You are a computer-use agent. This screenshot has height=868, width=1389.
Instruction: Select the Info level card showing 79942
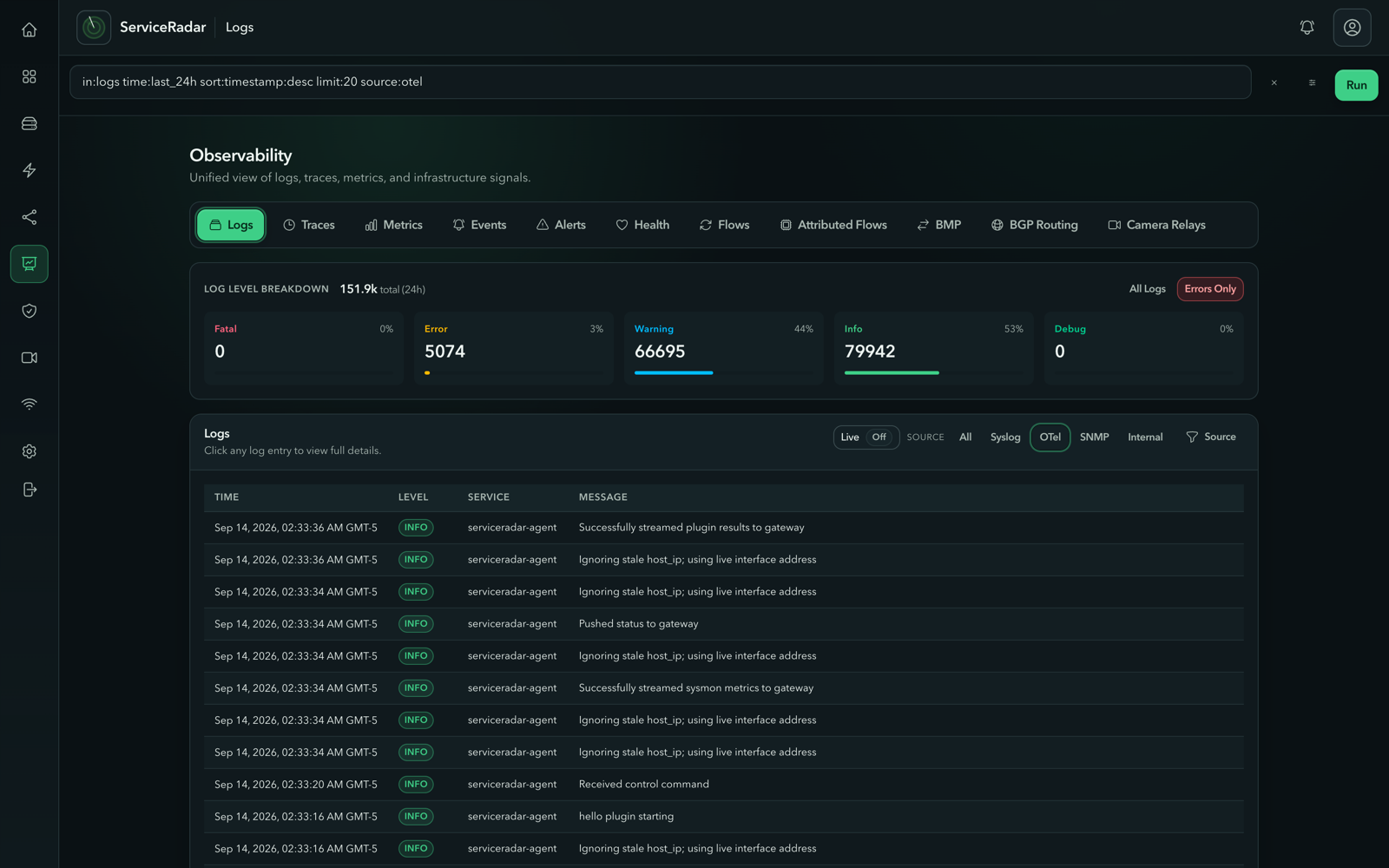pyautogui.click(x=934, y=348)
